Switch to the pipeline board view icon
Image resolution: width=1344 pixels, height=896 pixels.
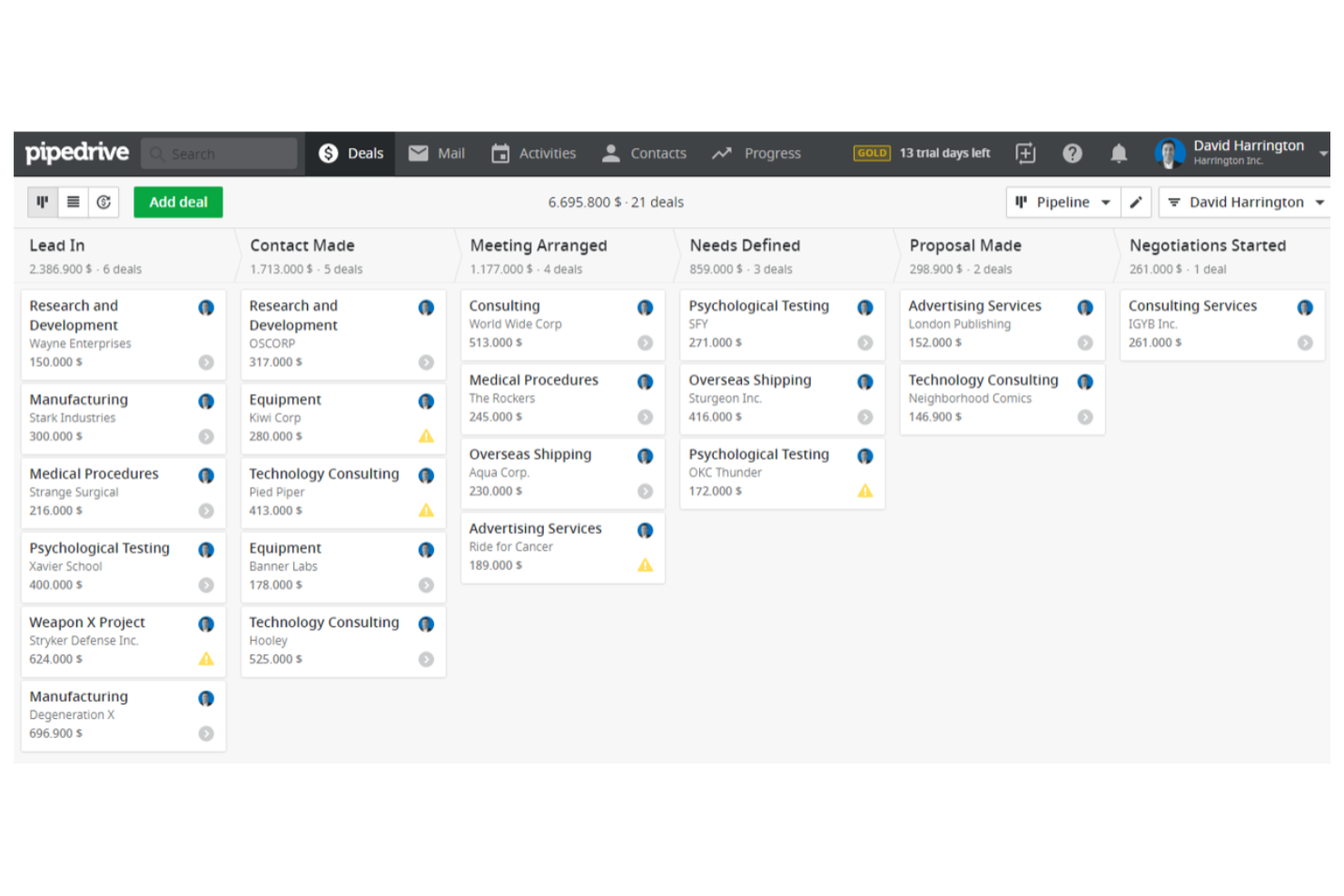(x=42, y=202)
